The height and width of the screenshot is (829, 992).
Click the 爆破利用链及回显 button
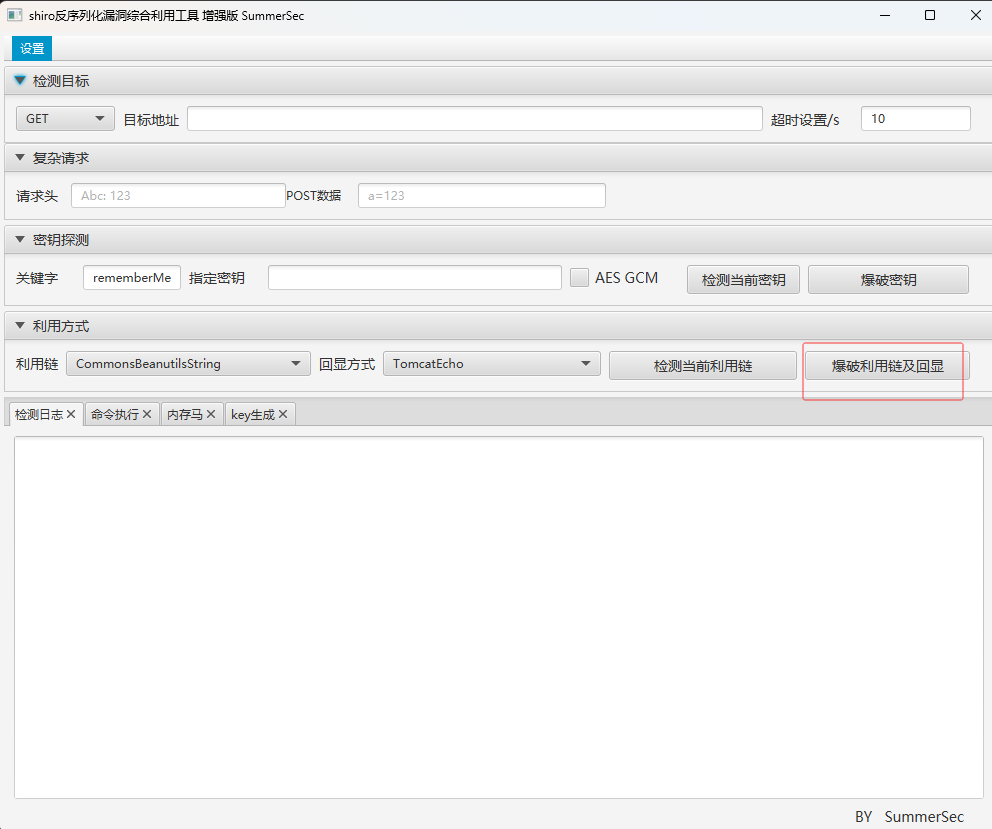(887, 366)
